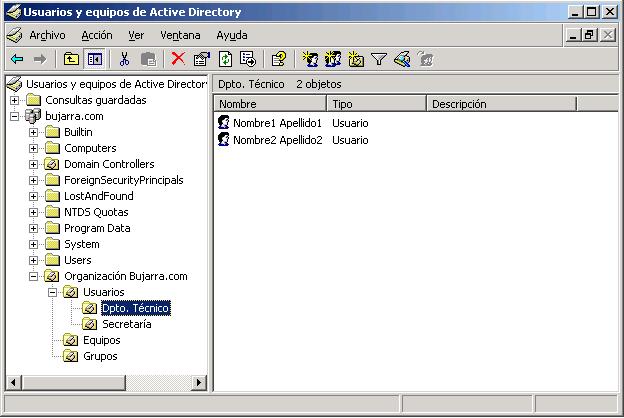Click the tree pane horizontal scrollbar thumb
Image resolution: width=624 pixels, height=418 pixels.
tap(73, 383)
